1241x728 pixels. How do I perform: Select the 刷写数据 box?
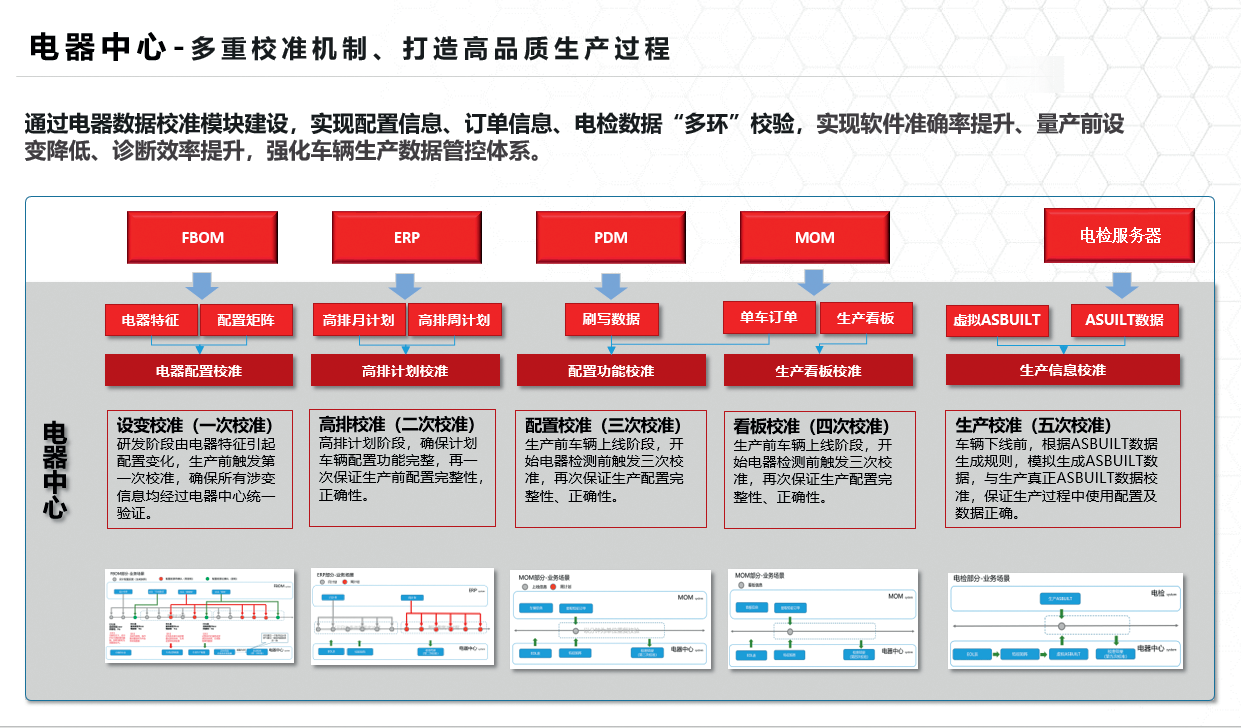[610, 319]
